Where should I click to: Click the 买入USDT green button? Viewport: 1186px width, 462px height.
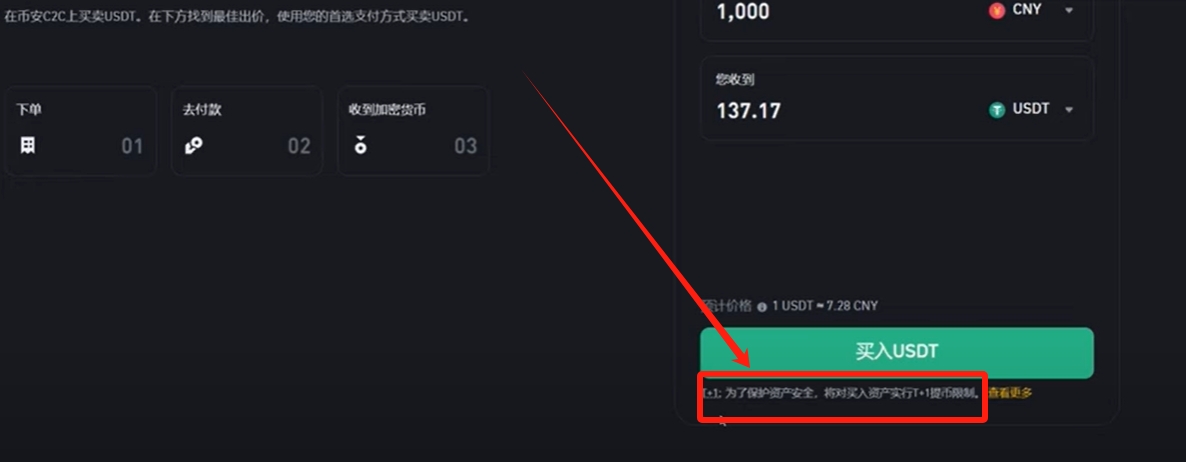(x=896, y=352)
